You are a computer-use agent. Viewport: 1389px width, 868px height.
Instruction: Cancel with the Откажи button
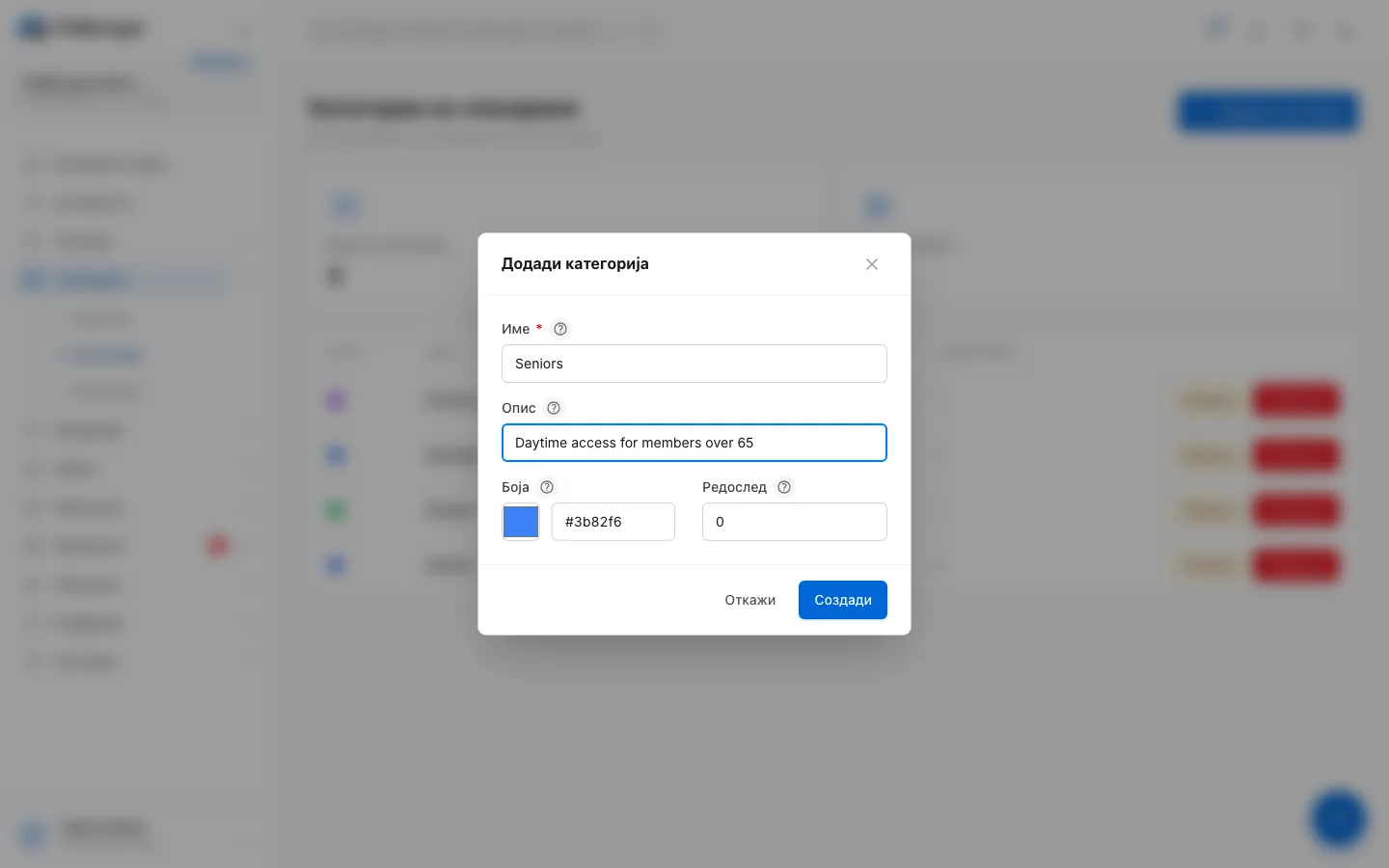pos(750,600)
